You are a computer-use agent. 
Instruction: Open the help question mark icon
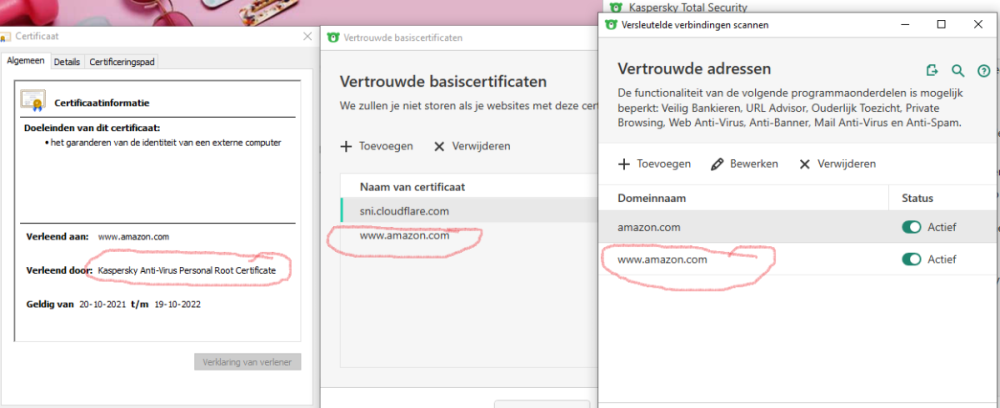983,70
